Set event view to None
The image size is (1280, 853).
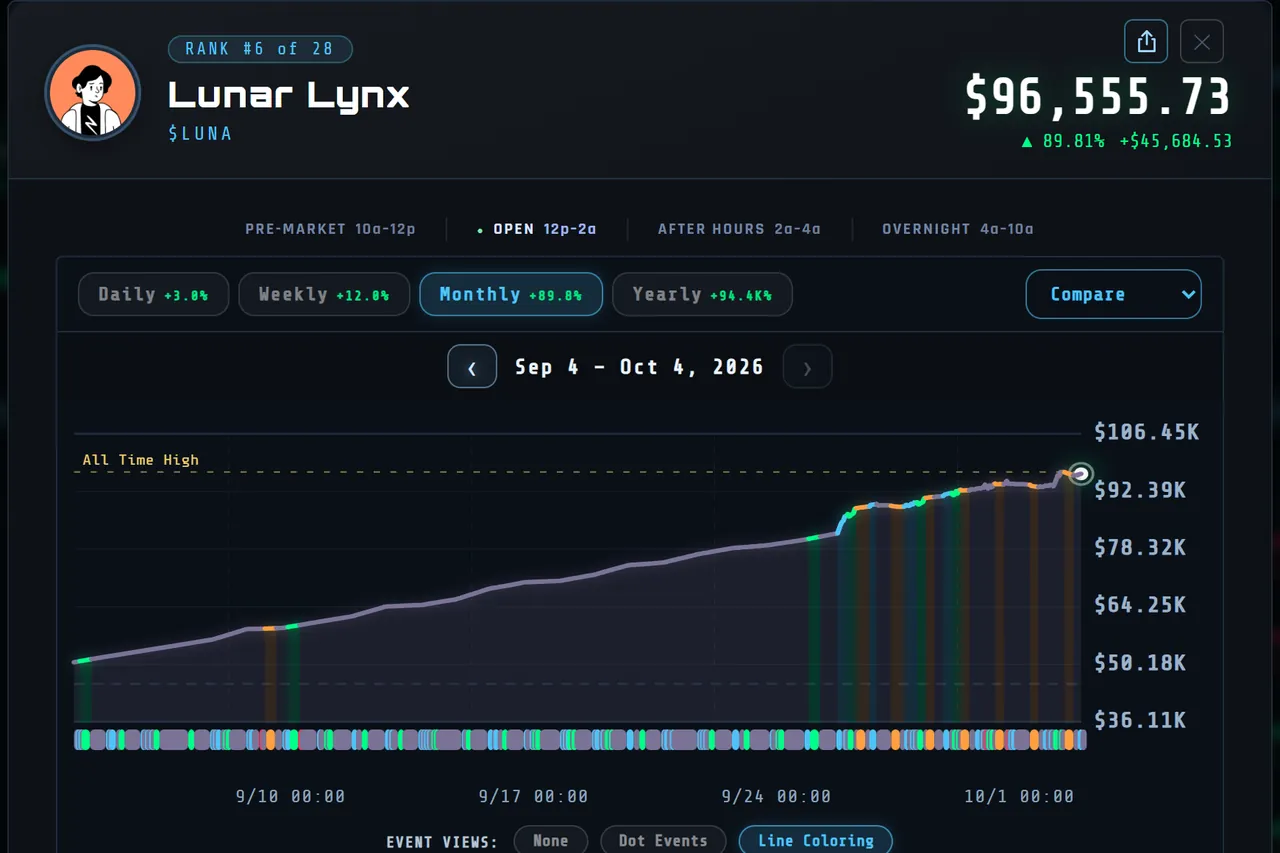pyautogui.click(x=550, y=840)
